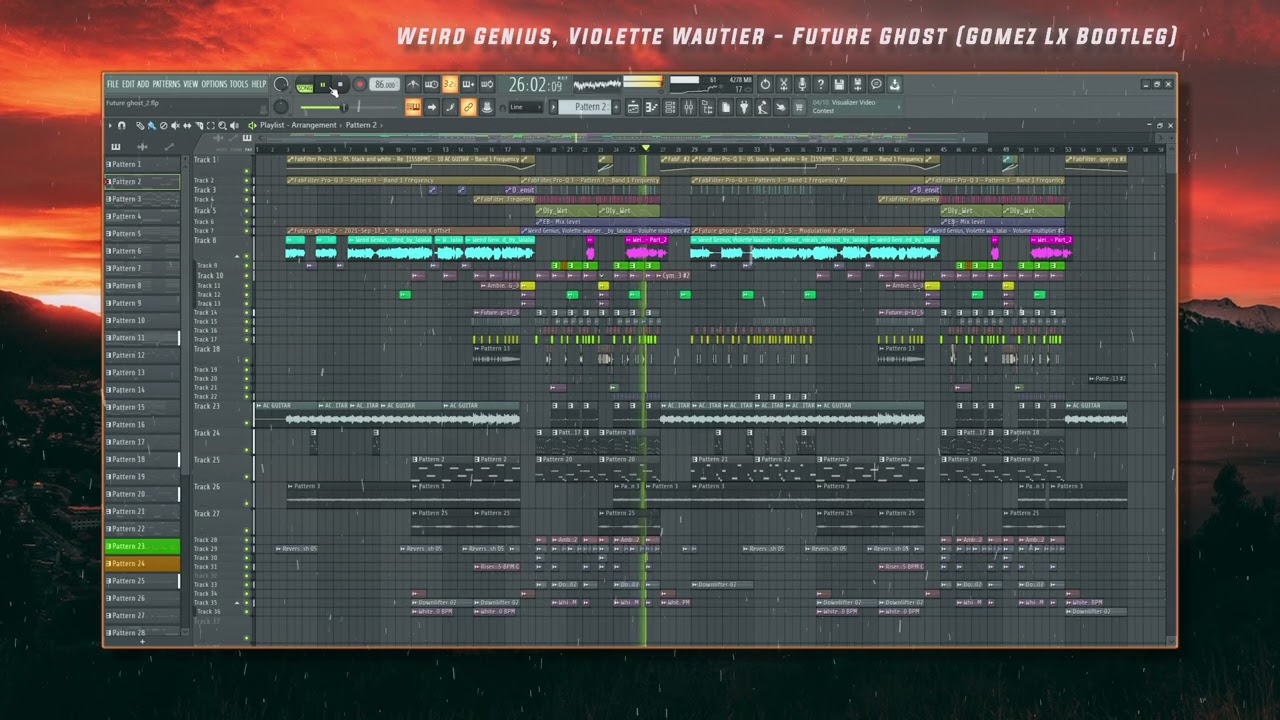Viewport: 1280px width, 720px height.
Task: Click the 86.000 tempo field
Action: 385,84
